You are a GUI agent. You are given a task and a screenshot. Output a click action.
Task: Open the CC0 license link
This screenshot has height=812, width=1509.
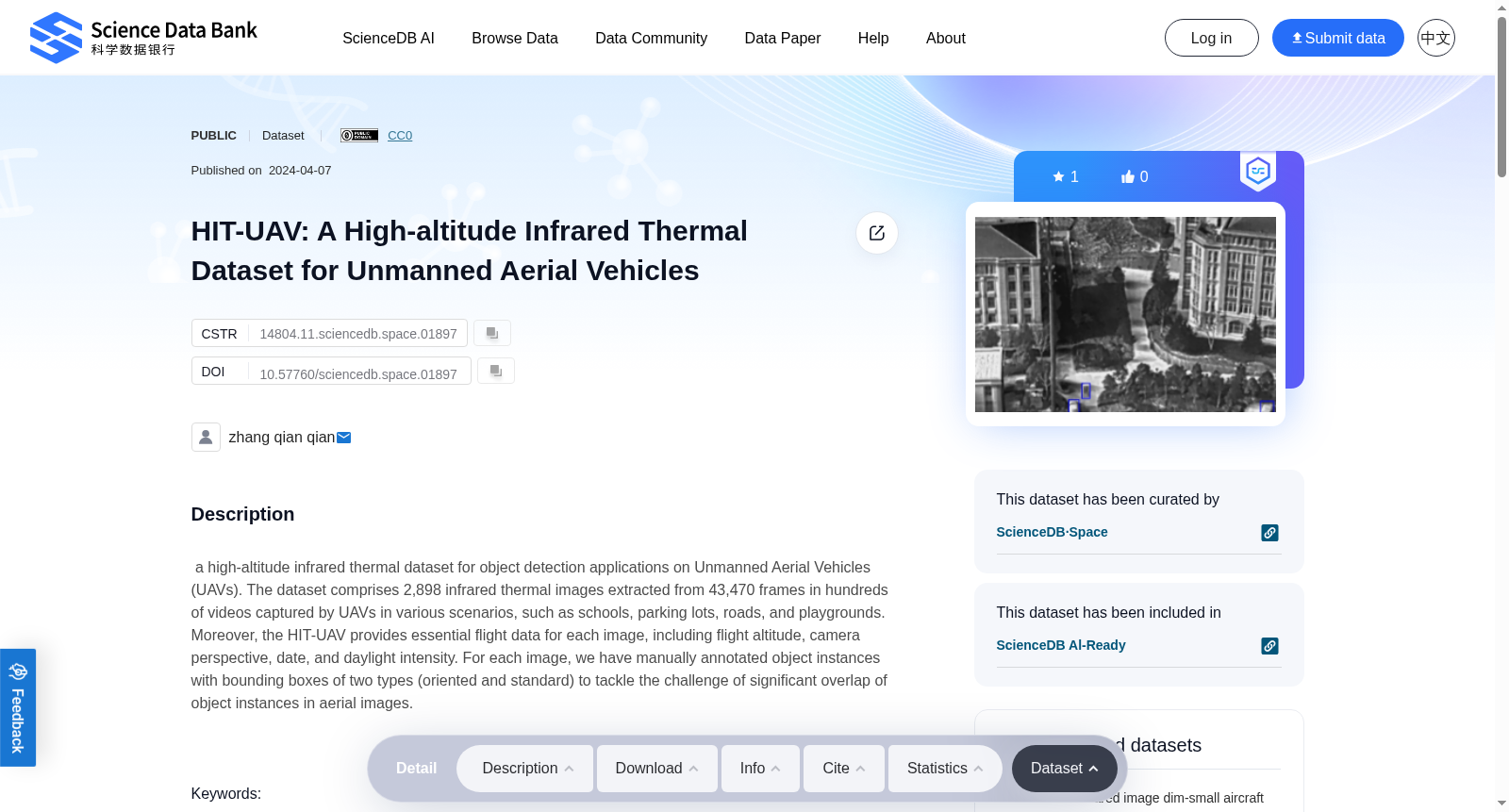point(400,135)
